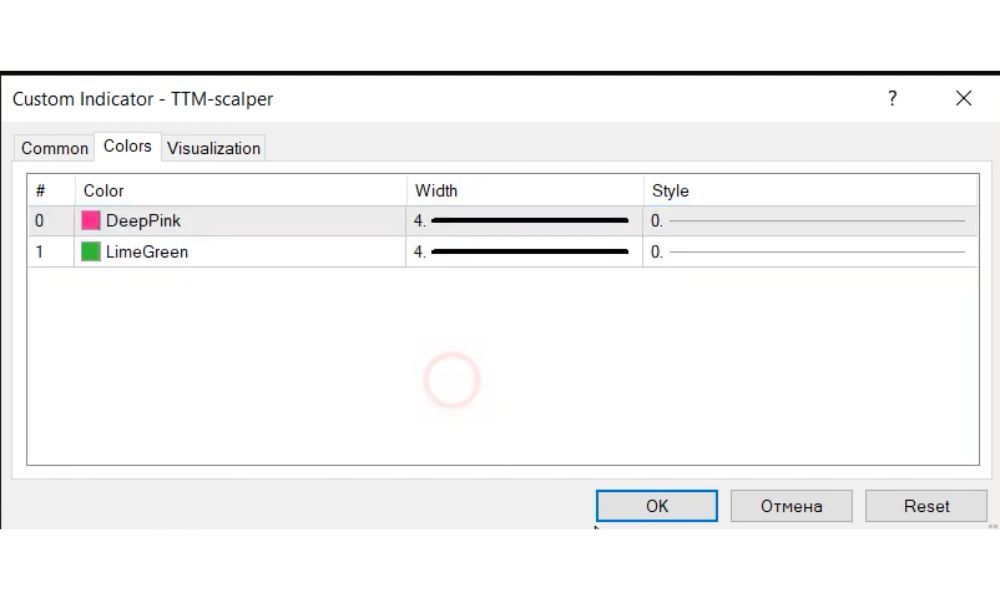Click the Color column header
Viewport: 1000px width, 600px height.
pos(104,191)
